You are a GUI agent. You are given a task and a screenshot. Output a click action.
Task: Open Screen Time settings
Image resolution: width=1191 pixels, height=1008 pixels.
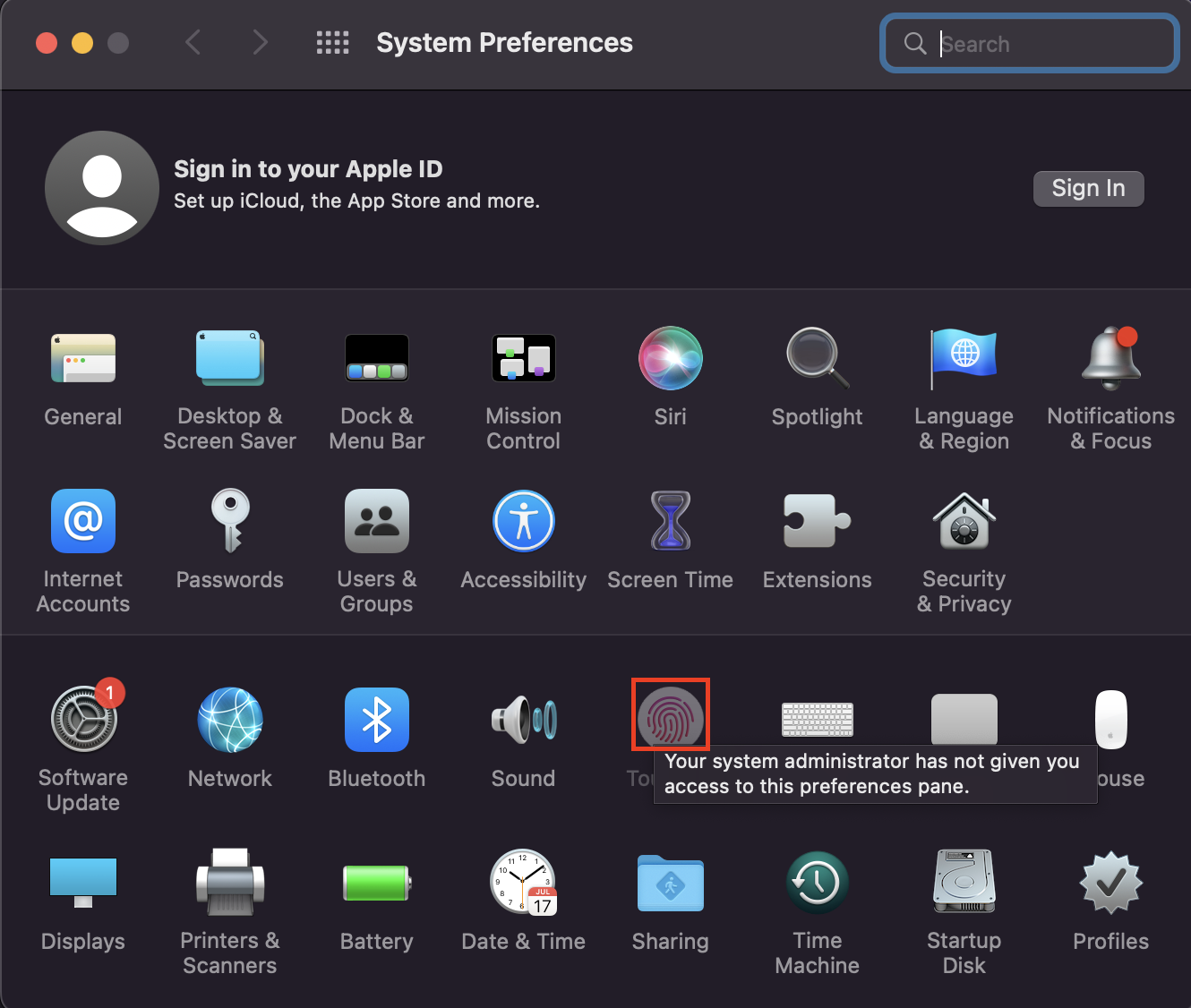(x=671, y=521)
